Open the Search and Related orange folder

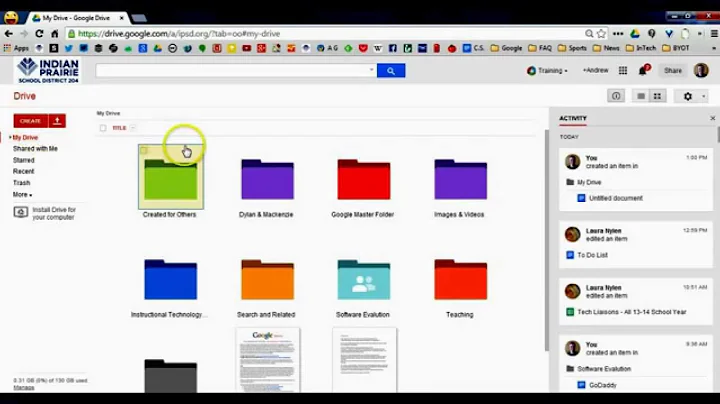[x=267, y=280]
